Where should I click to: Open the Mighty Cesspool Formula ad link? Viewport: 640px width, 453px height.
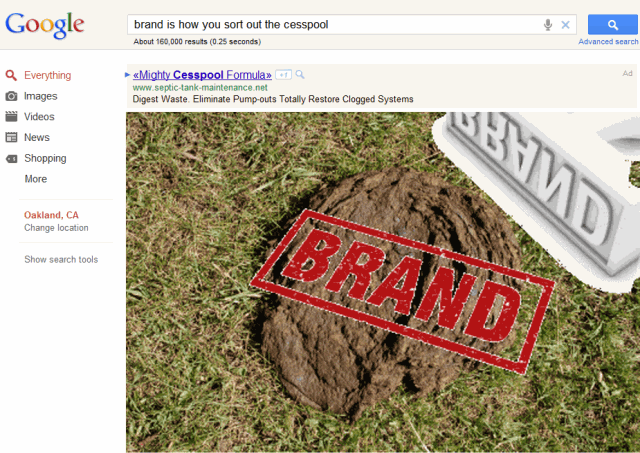click(202, 75)
